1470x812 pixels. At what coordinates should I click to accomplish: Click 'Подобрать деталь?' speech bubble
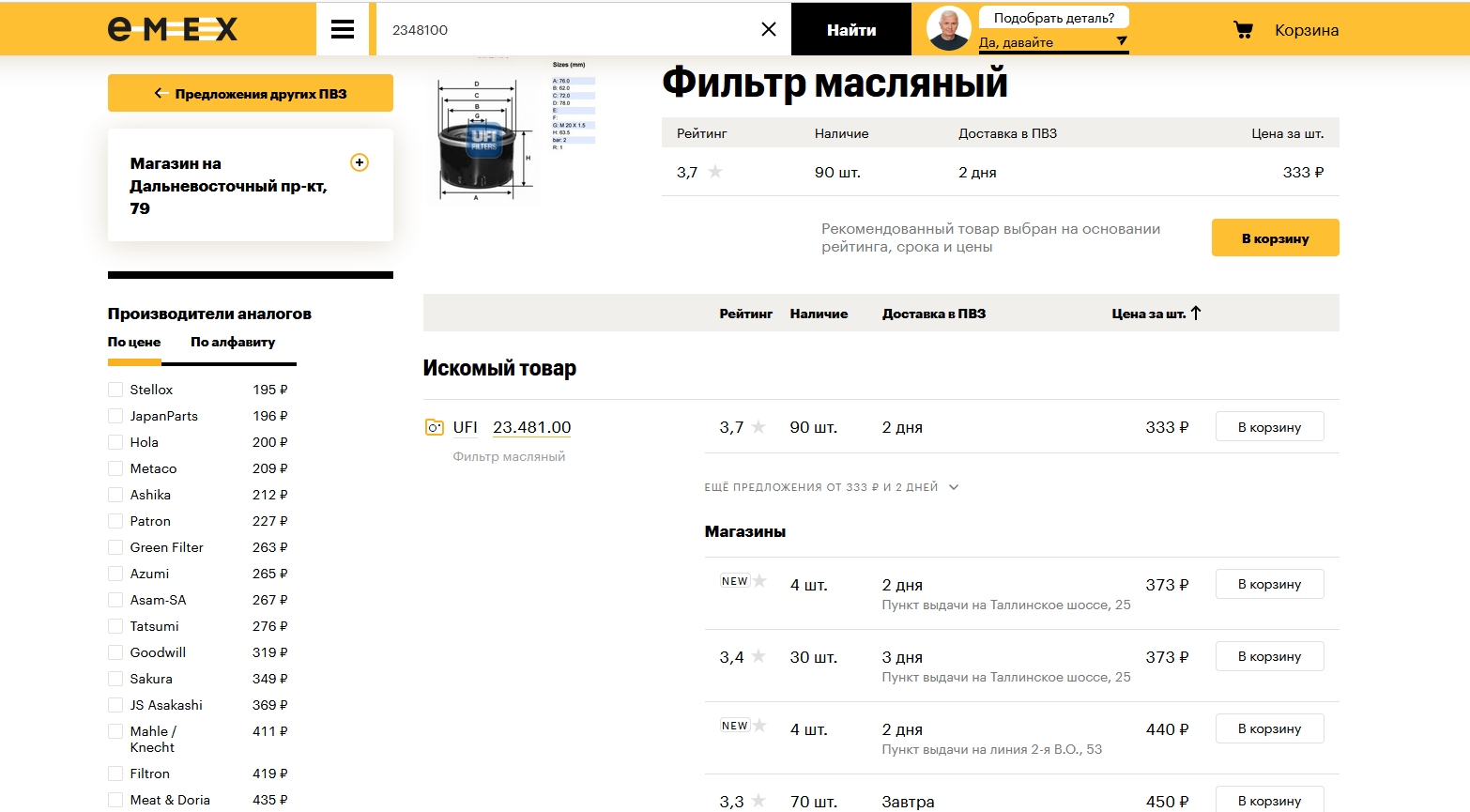click(x=1053, y=18)
